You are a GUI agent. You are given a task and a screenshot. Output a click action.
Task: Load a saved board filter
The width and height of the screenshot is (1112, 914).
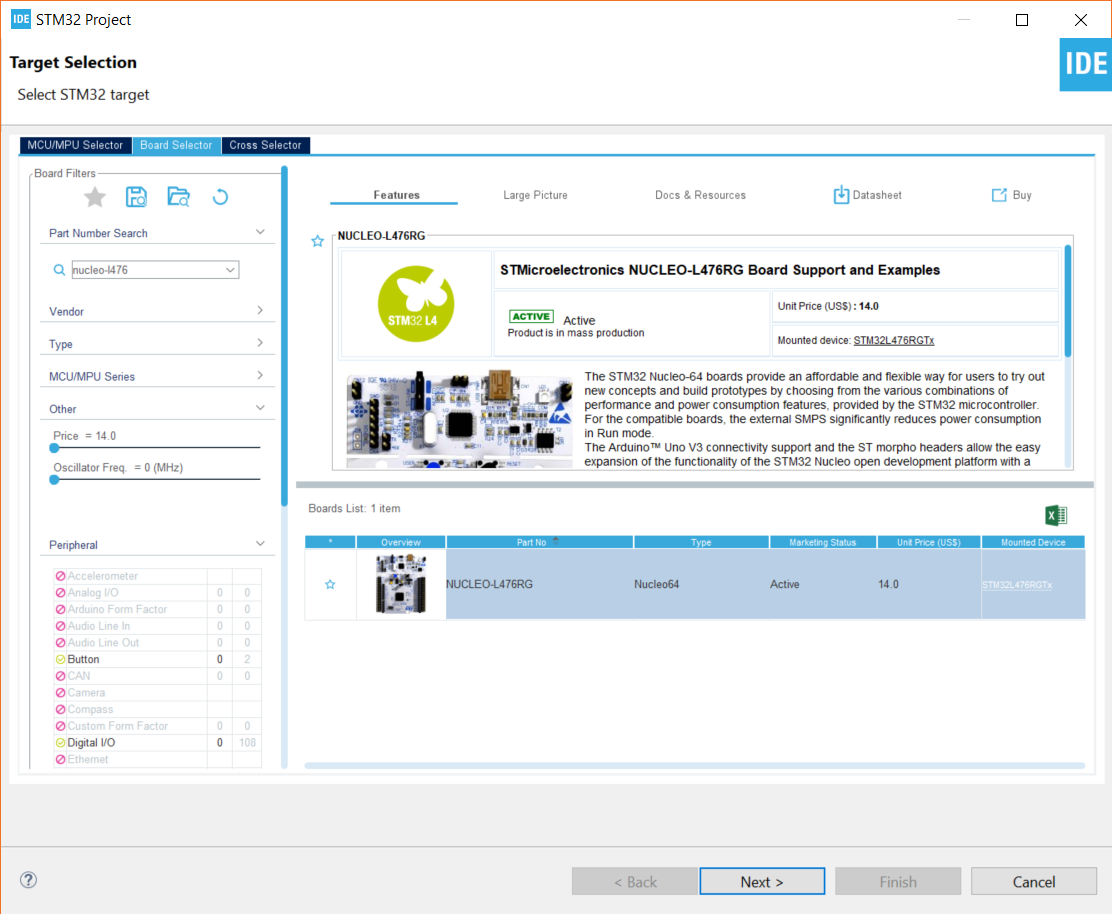pos(178,197)
